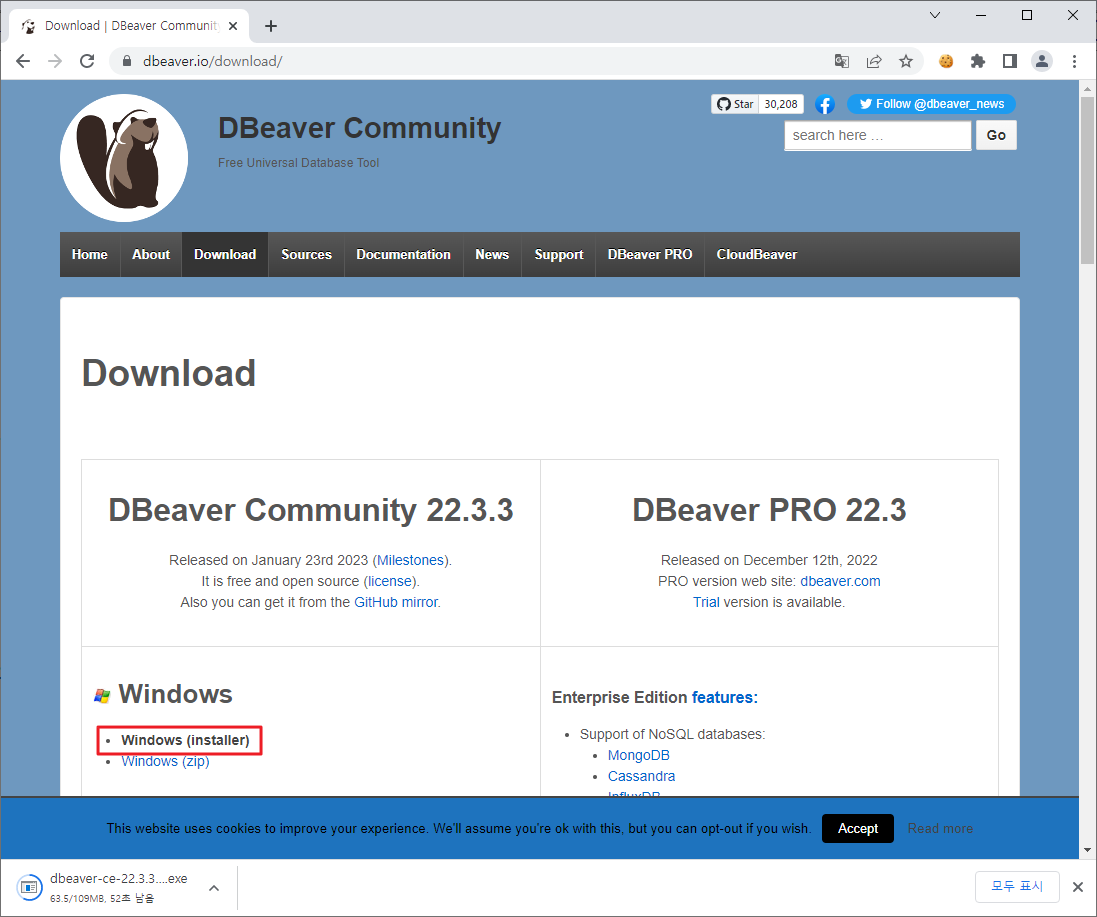The image size is (1097, 917).
Task: Click the Go search button
Action: tap(996, 135)
